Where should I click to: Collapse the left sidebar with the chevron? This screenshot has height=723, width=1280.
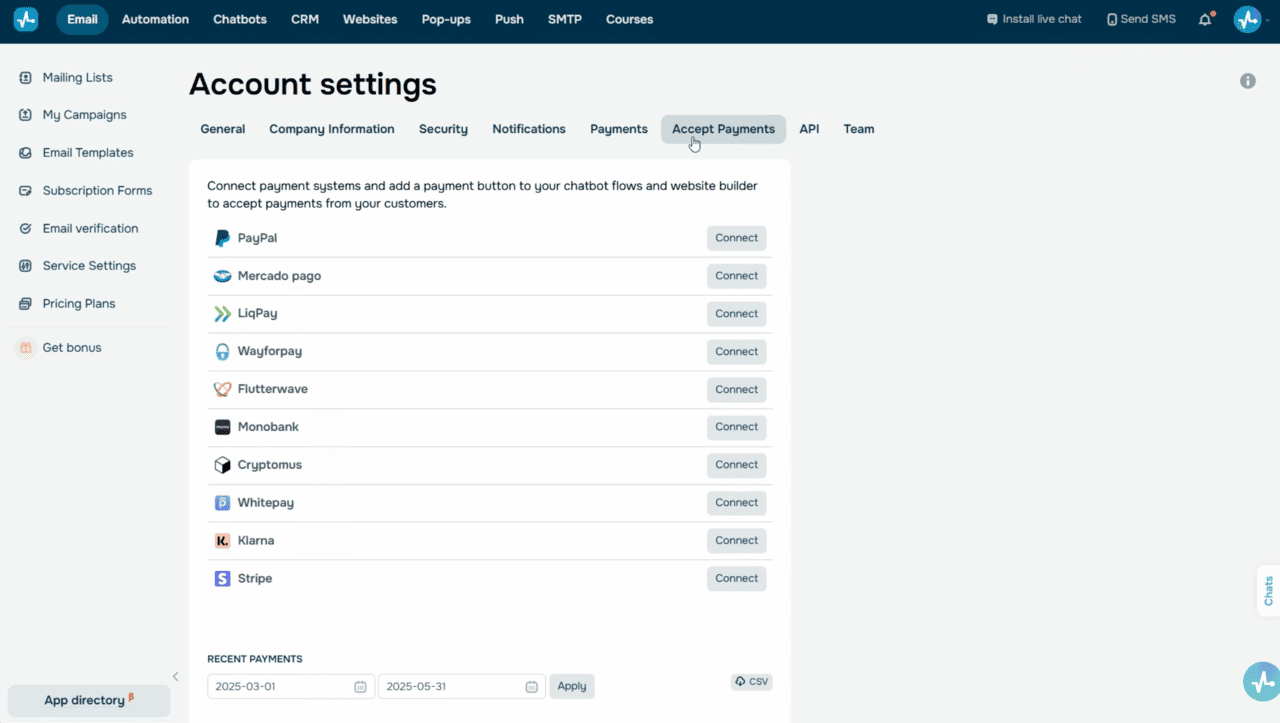tap(176, 677)
